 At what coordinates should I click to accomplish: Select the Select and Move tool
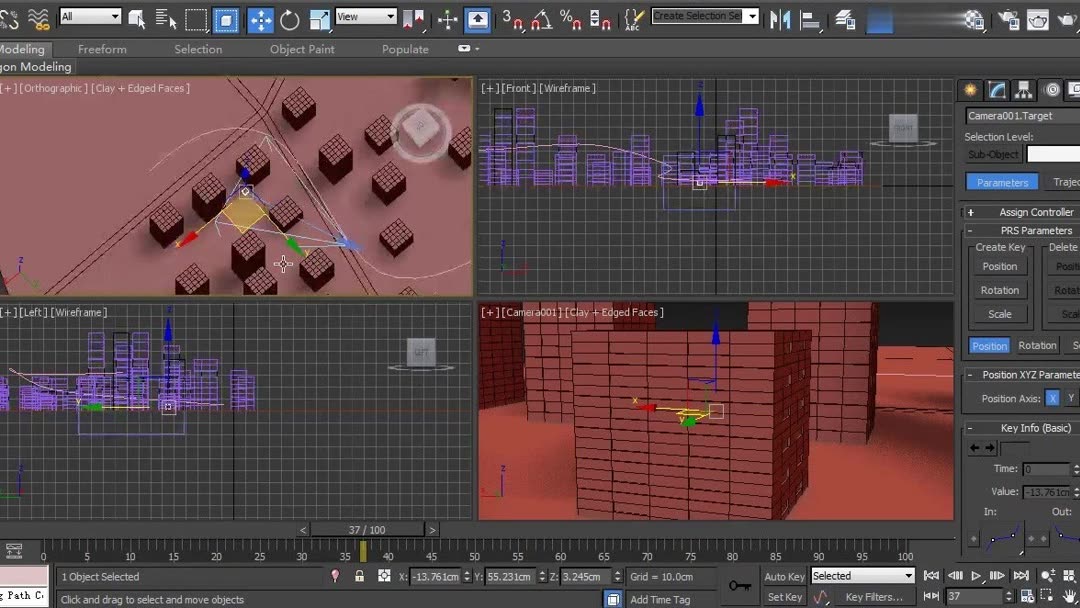coord(260,17)
